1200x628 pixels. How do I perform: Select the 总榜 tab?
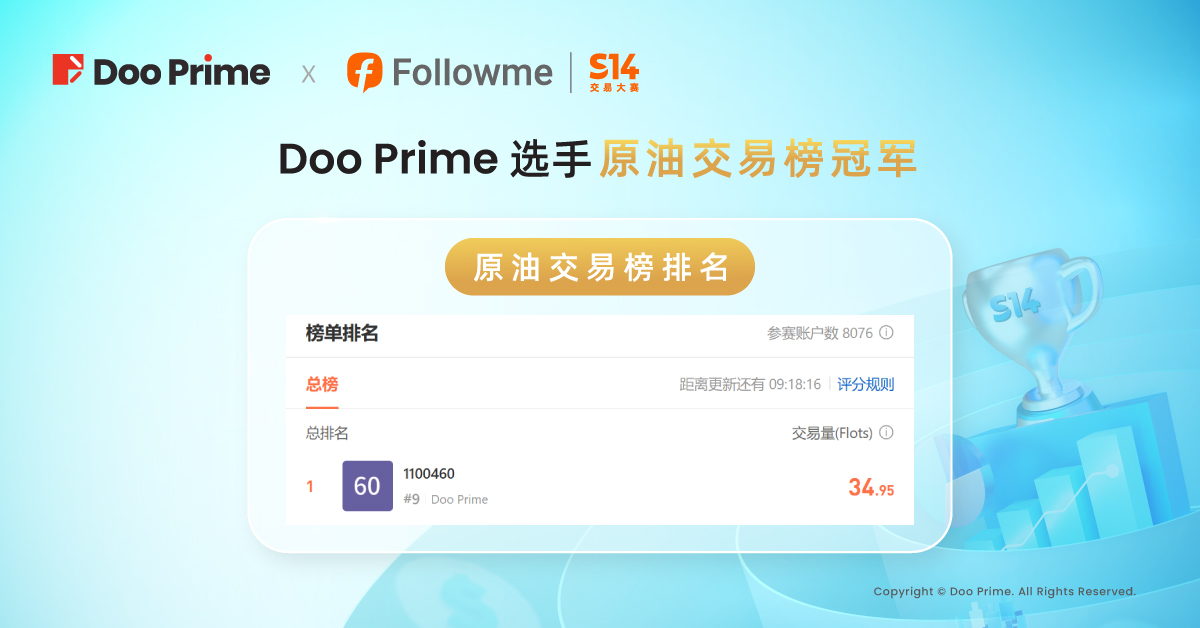pyautogui.click(x=322, y=384)
